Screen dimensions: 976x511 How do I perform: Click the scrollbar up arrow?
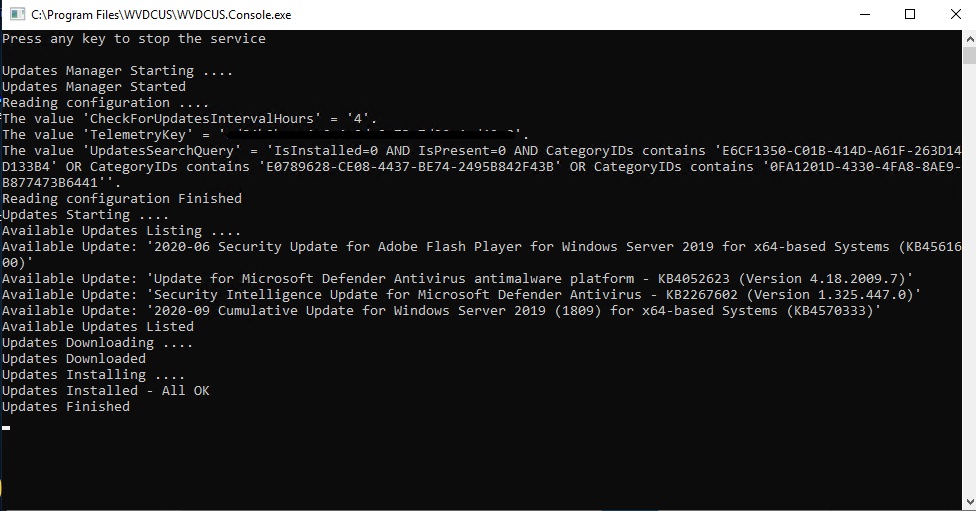click(969, 38)
